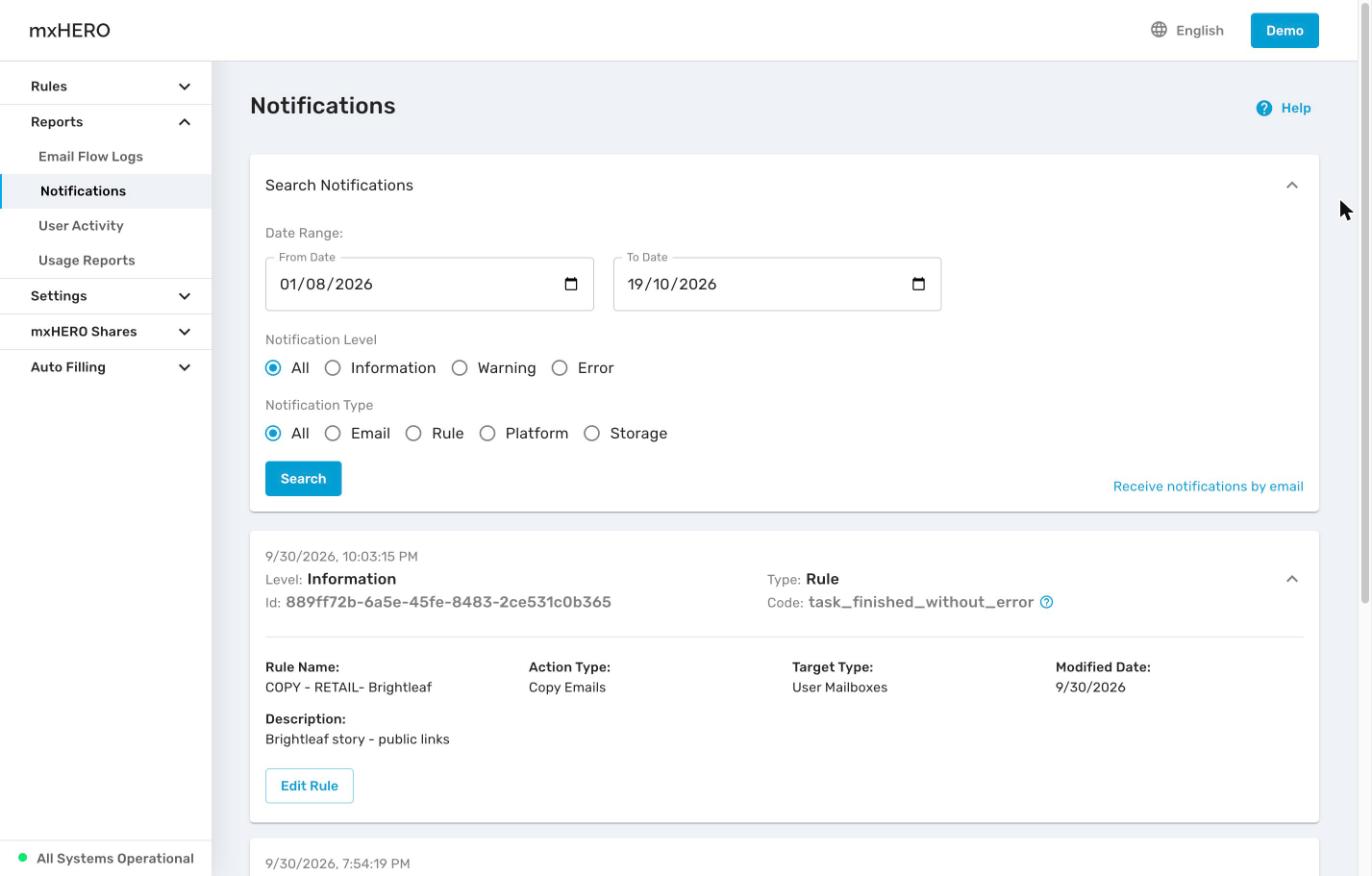This screenshot has height=876, width=1372.
Task: Open the Demo account button
Action: 1285,31
